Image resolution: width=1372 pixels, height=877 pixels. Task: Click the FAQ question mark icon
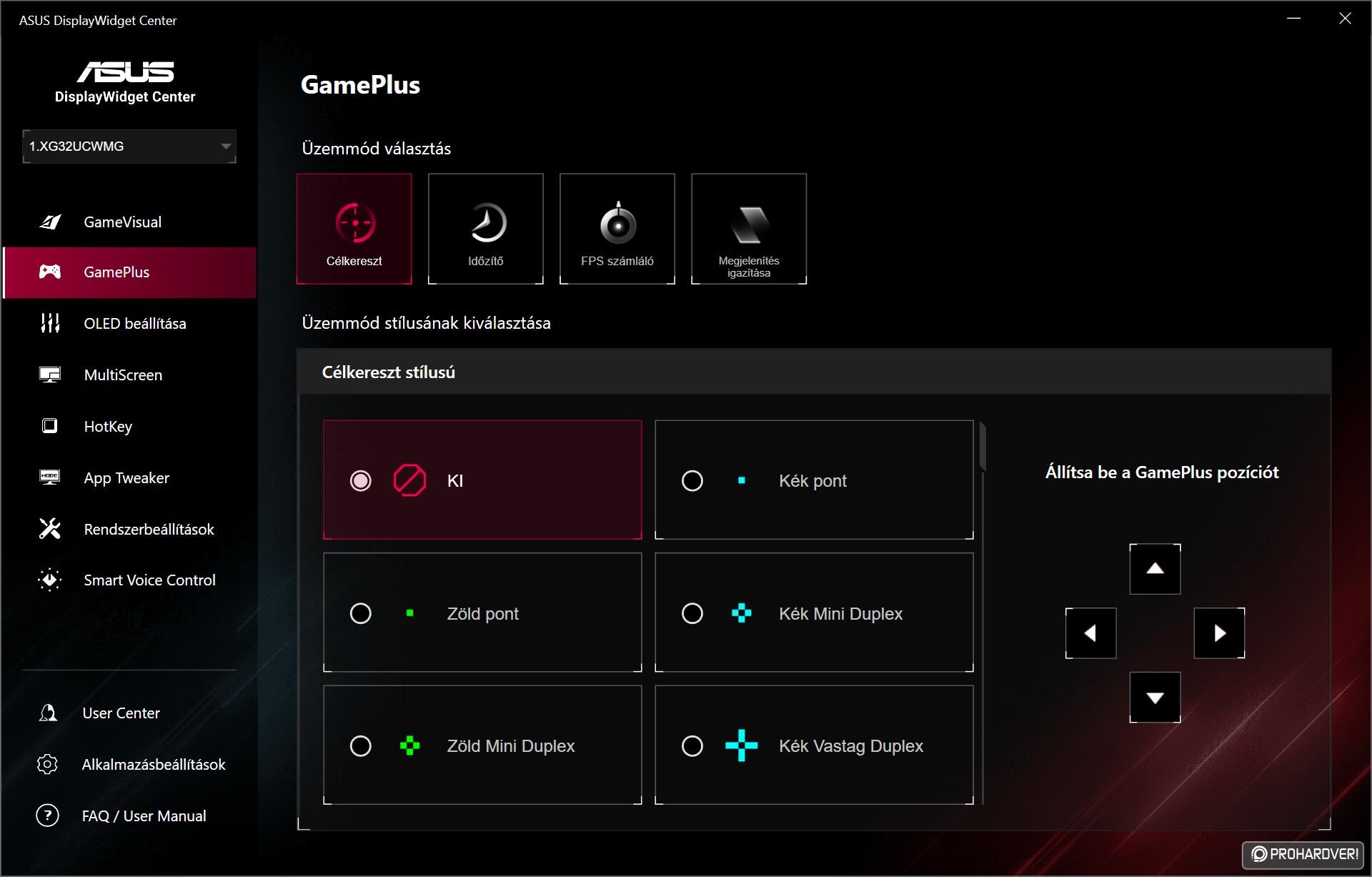(x=47, y=816)
